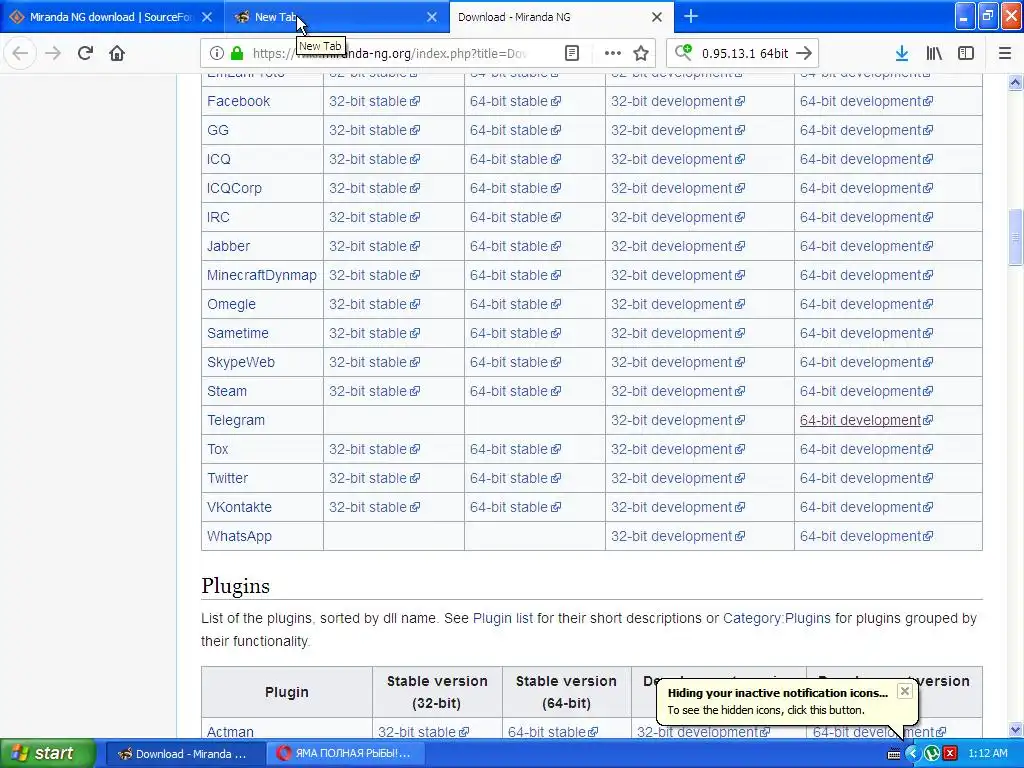Viewport: 1024px width, 768px height.
Task: Select Download - Miranda NG tab
Action: pyautogui.click(x=562, y=17)
